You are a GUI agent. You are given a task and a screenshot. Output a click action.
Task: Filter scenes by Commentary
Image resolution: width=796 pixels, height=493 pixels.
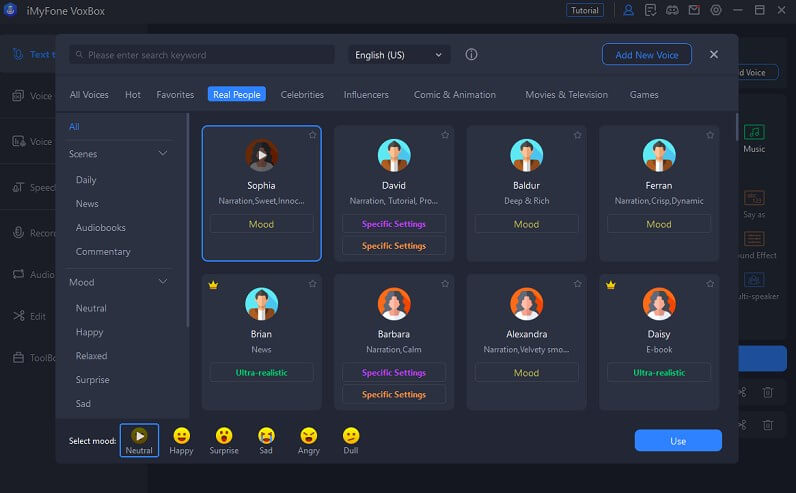click(x=103, y=251)
